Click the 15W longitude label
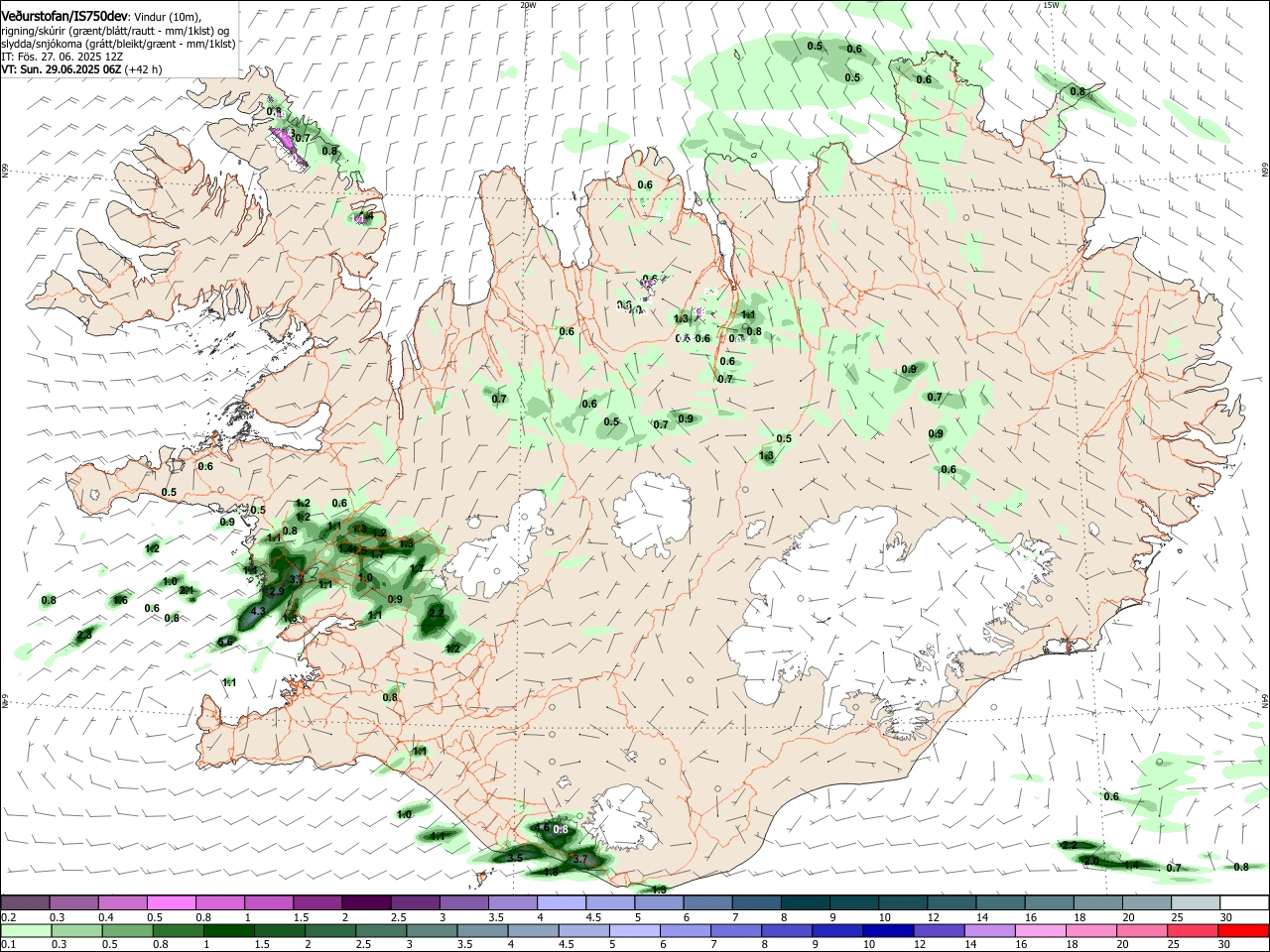1270x952 pixels. click(x=1051, y=5)
